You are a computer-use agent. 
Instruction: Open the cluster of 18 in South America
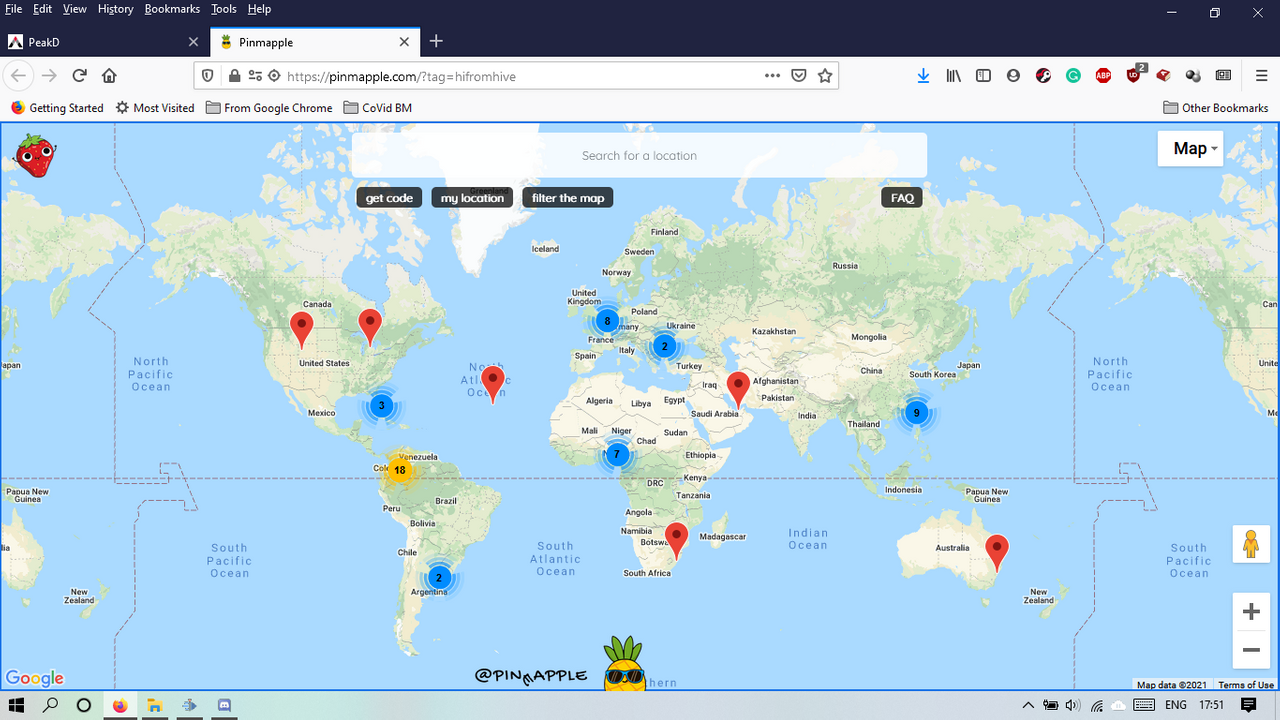tap(400, 470)
